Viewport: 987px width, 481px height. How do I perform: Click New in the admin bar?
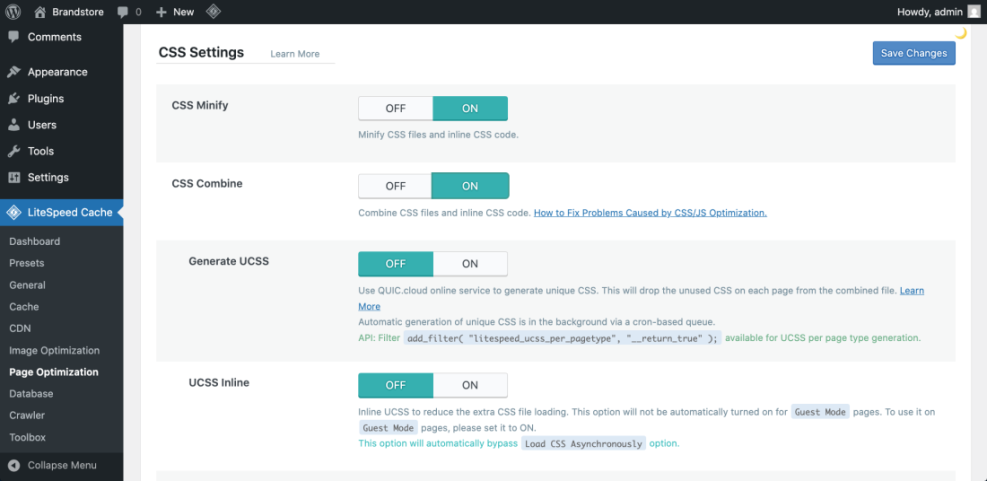coord(183,12)
